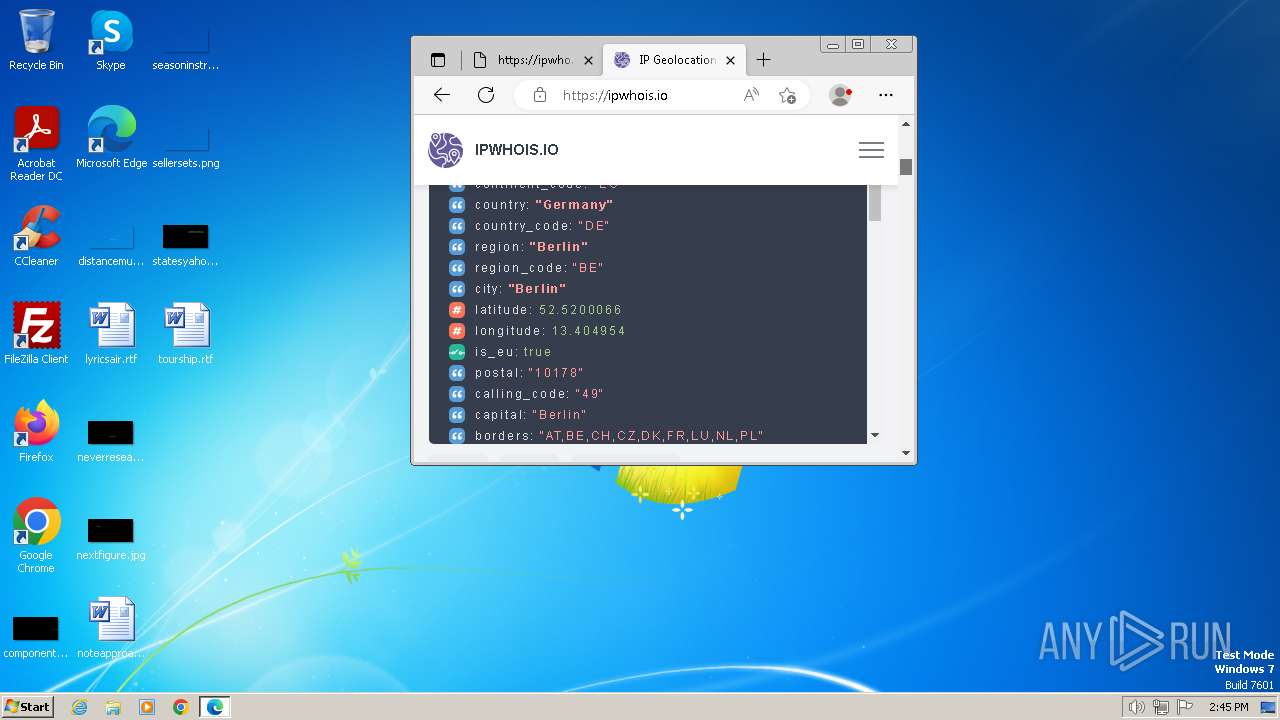Open the Firefox desktop shortcut
1280x720 pixels.
pyautogui.click(x=36, y=431)
